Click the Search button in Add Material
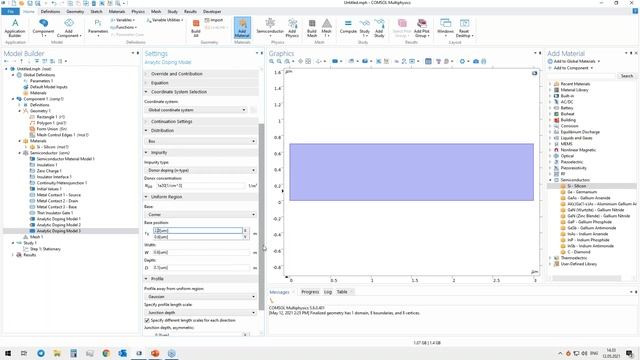 click(x=627, y=76)
